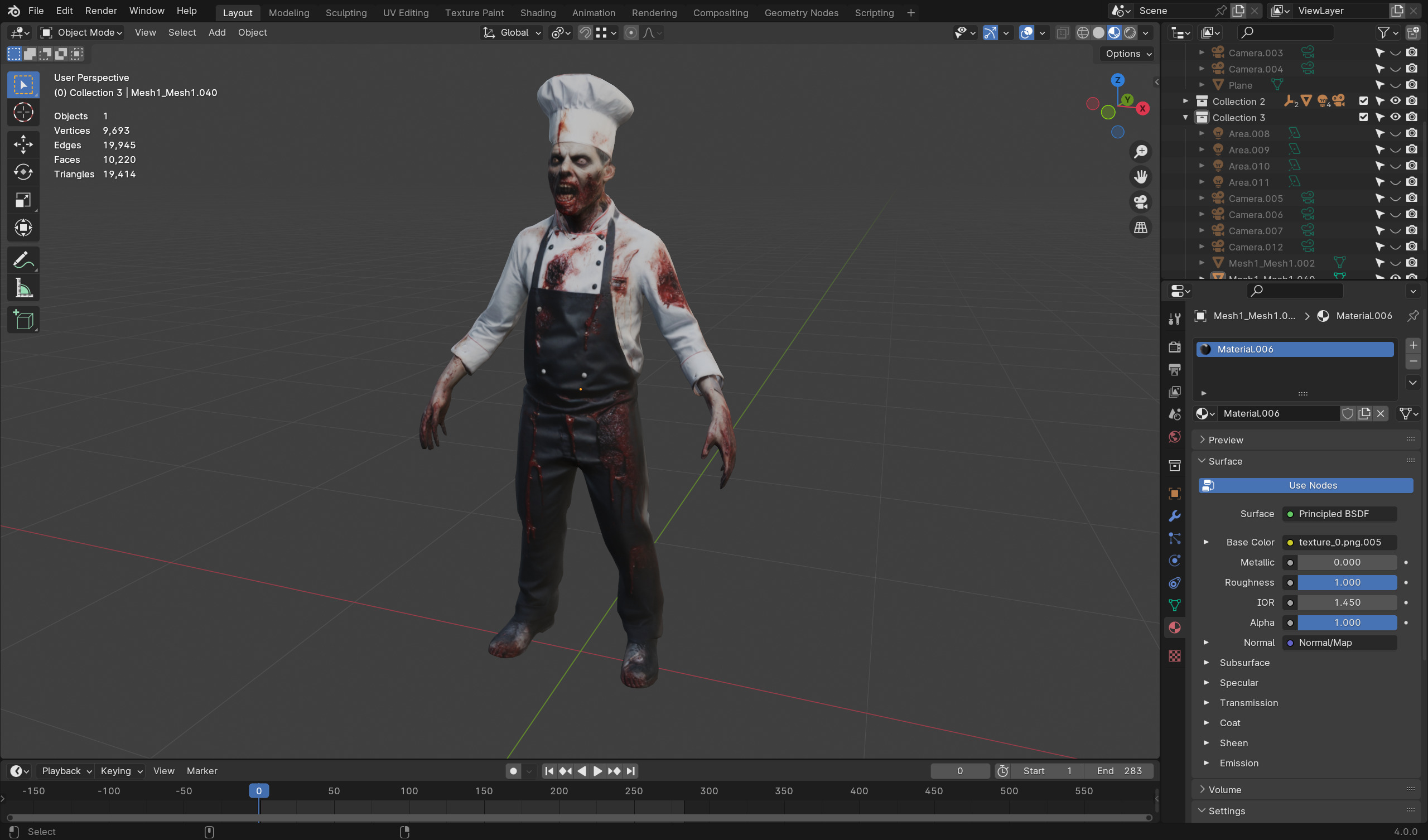Open the Physics properties tab
This screenshot has height=840, width=1428.
point(1175,561)
